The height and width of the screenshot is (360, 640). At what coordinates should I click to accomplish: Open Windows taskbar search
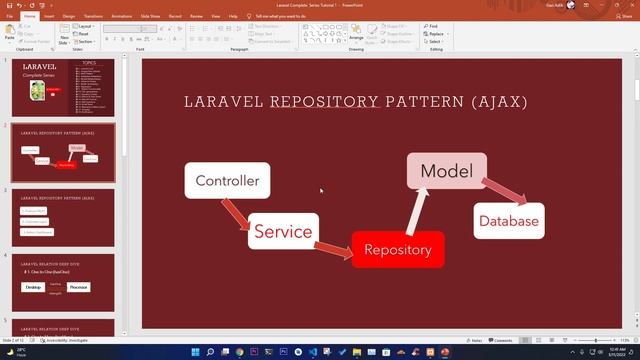[x=210, y=352]
